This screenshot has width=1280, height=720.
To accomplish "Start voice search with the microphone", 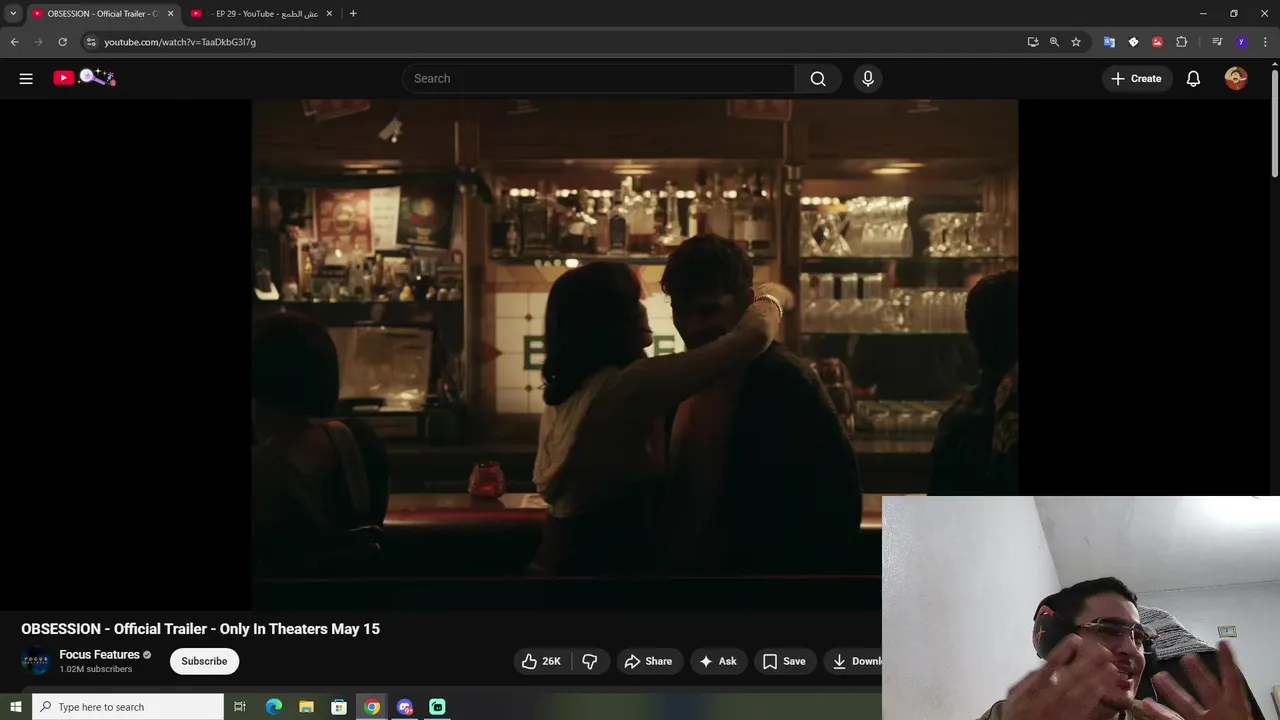I will click(868, 78).
